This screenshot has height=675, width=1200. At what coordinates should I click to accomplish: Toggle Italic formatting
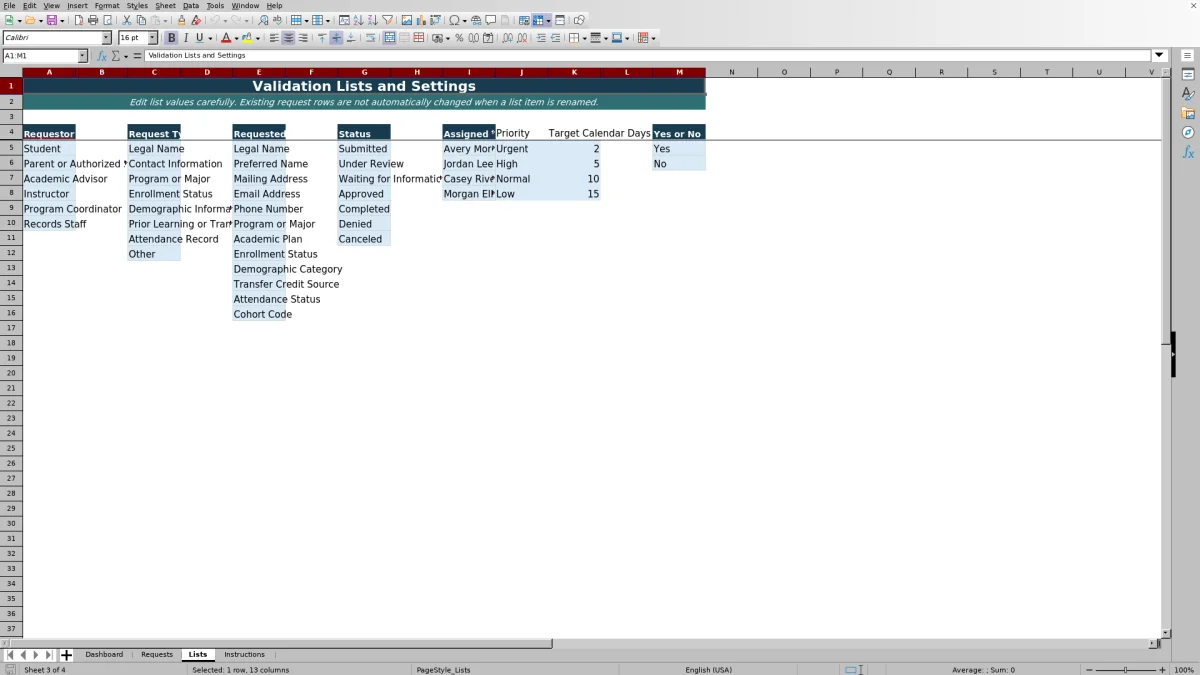coord(185,38)
